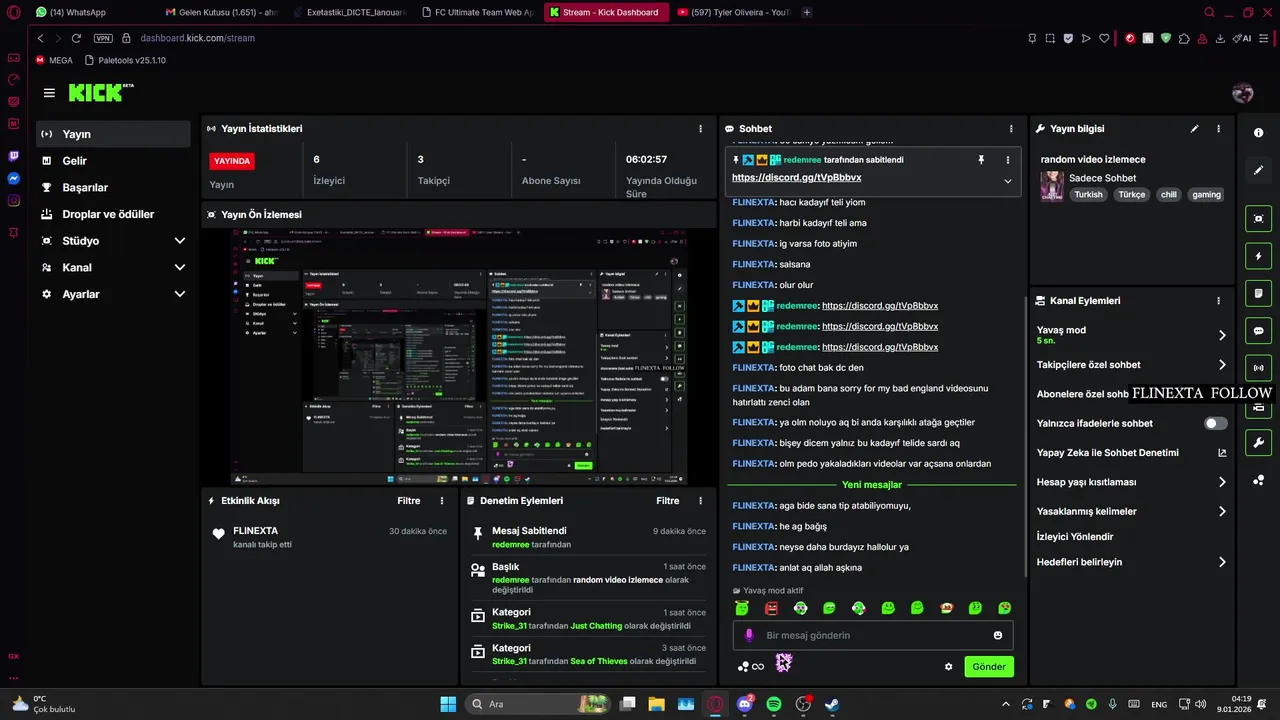
Task: Click the Kick logo
Action: [x=97, y=92]
